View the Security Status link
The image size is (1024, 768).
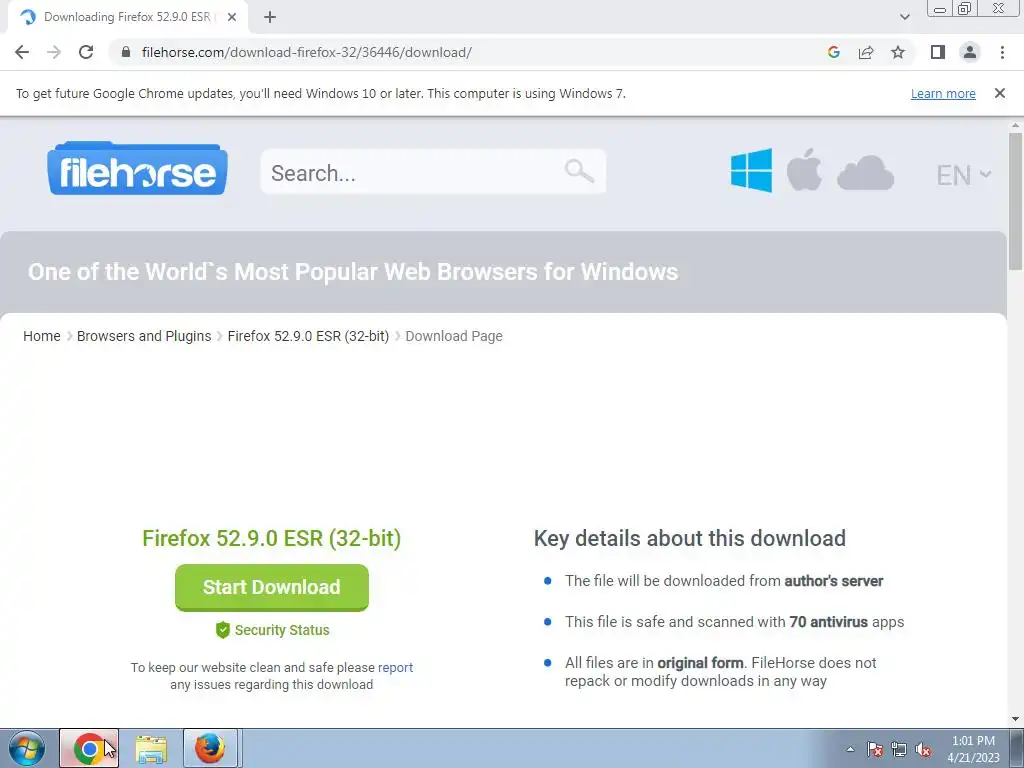pos(272,630)
